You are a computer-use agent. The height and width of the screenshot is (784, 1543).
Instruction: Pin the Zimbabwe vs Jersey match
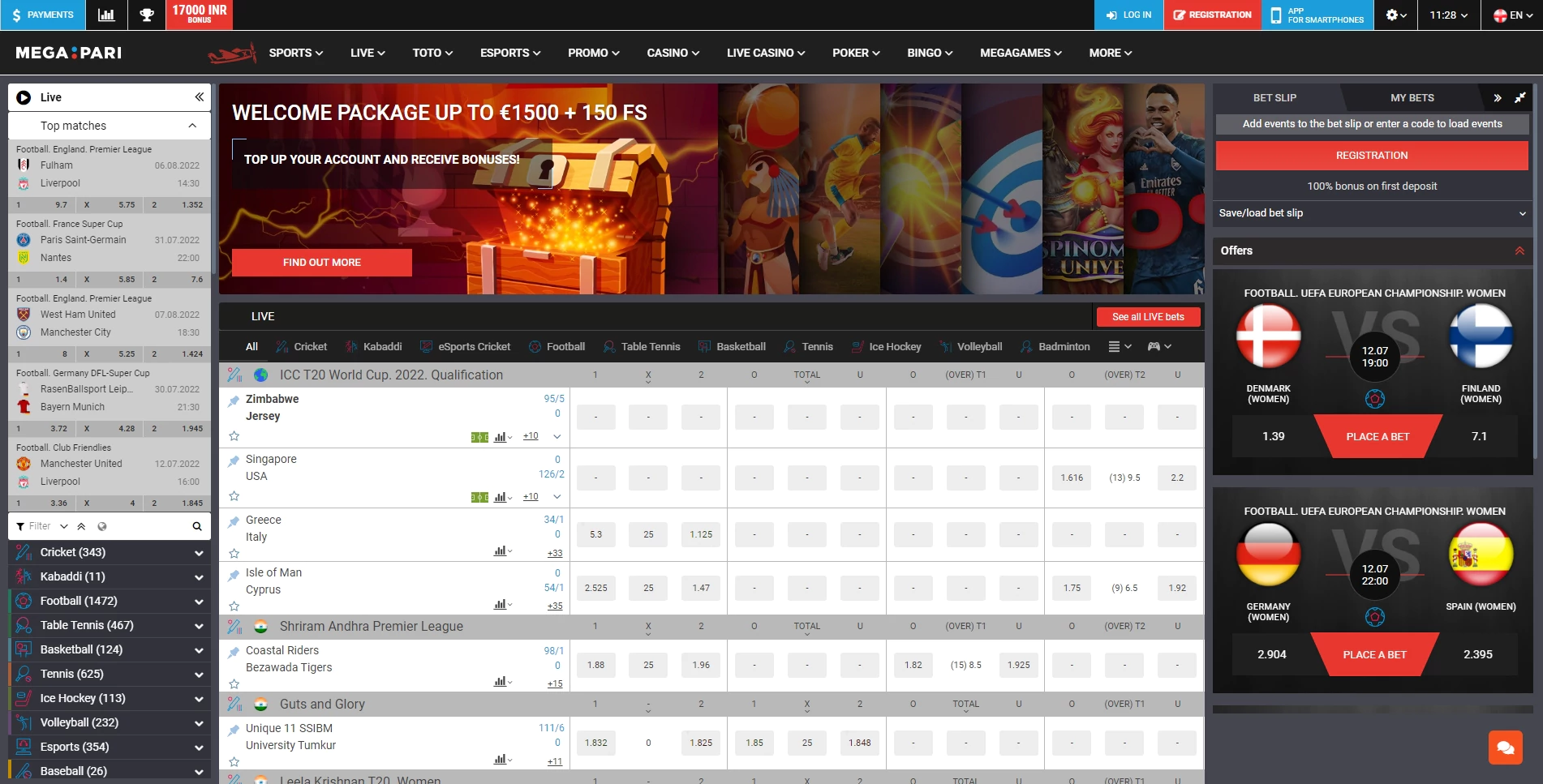click(x=234, y=401)
